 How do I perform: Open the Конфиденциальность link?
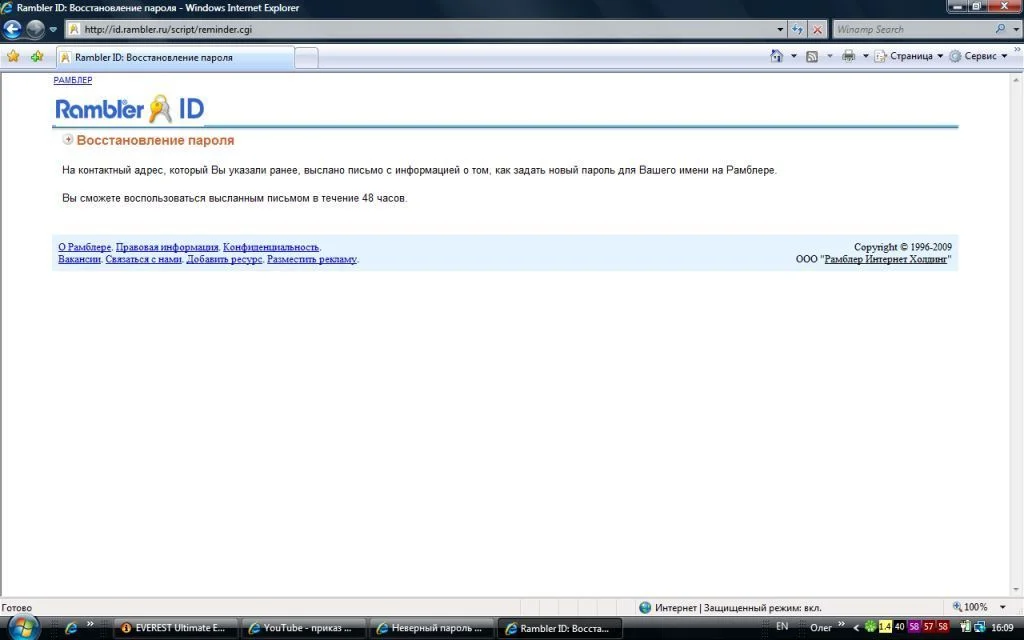tap(271, 247)
